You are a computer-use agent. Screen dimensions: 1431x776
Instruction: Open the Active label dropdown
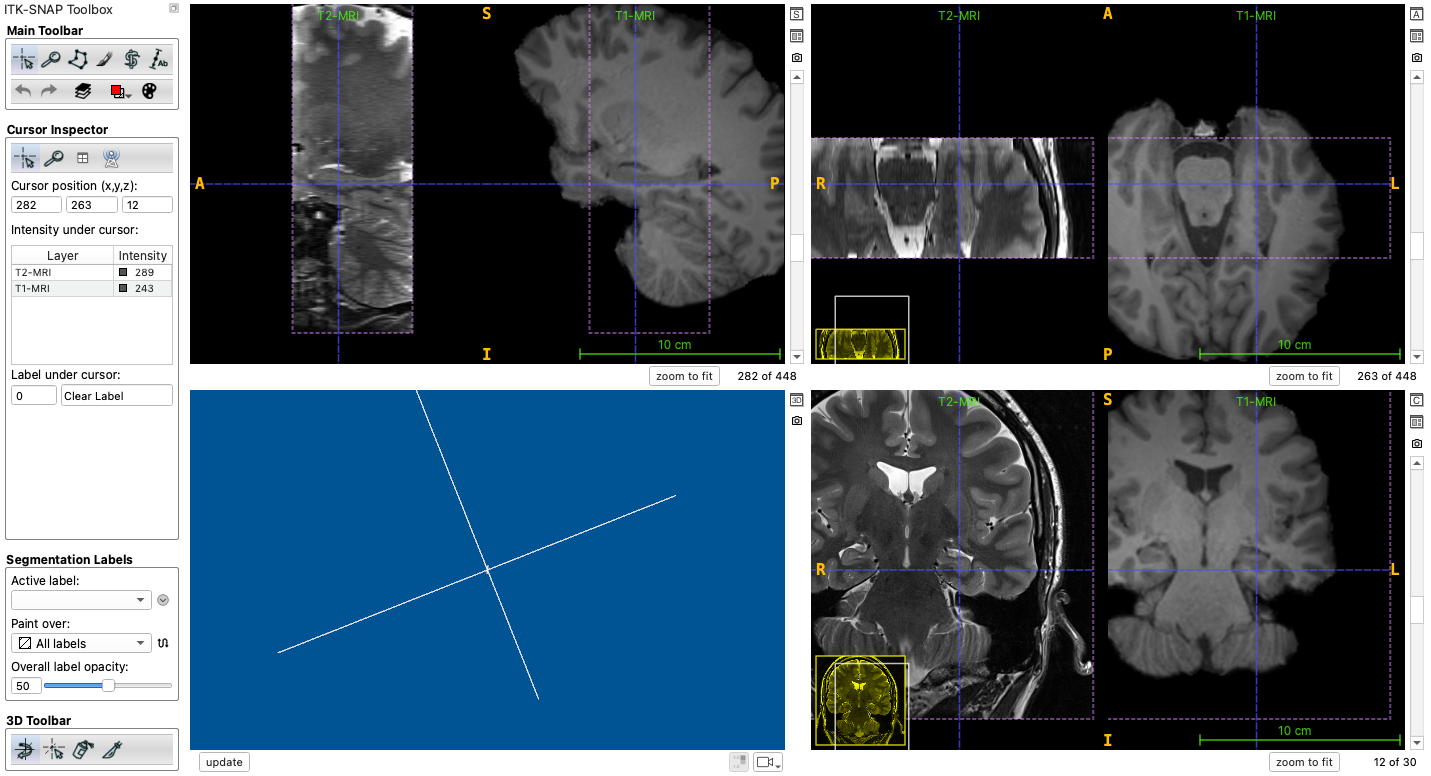pyautogui.click(x=81, y=600)
